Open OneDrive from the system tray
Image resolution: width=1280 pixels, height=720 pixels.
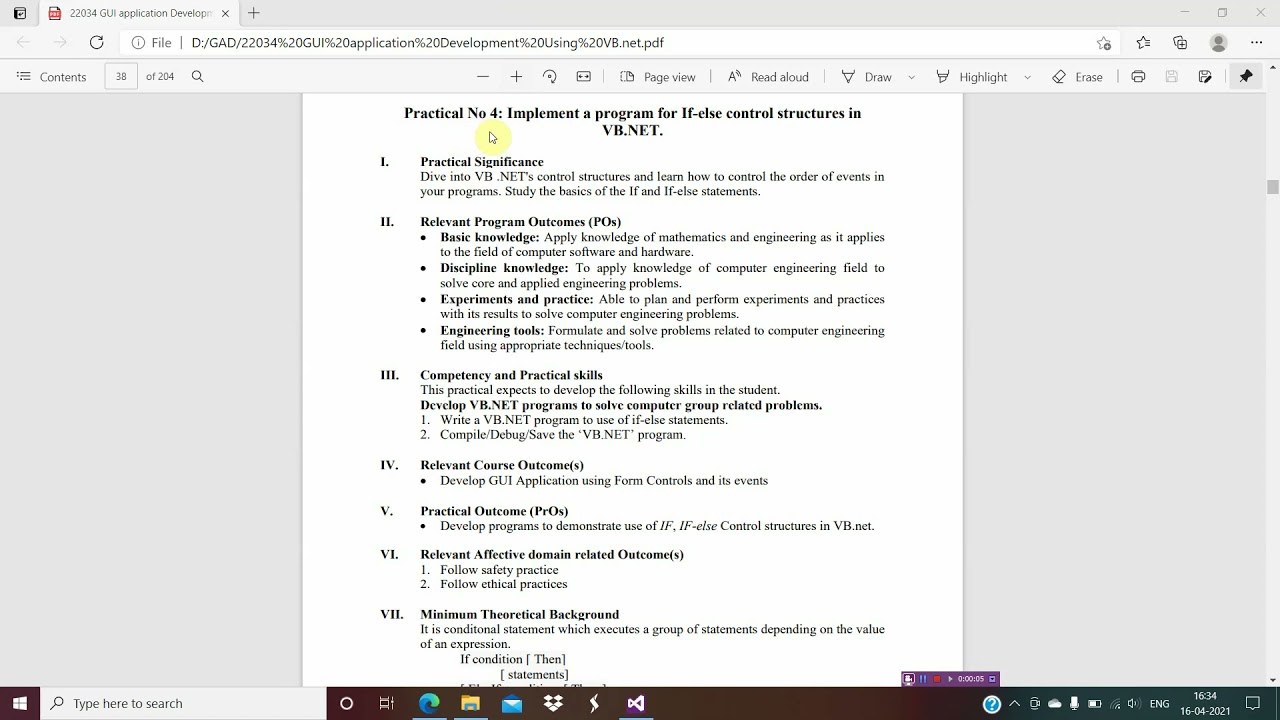click(x=1055, y=704)
